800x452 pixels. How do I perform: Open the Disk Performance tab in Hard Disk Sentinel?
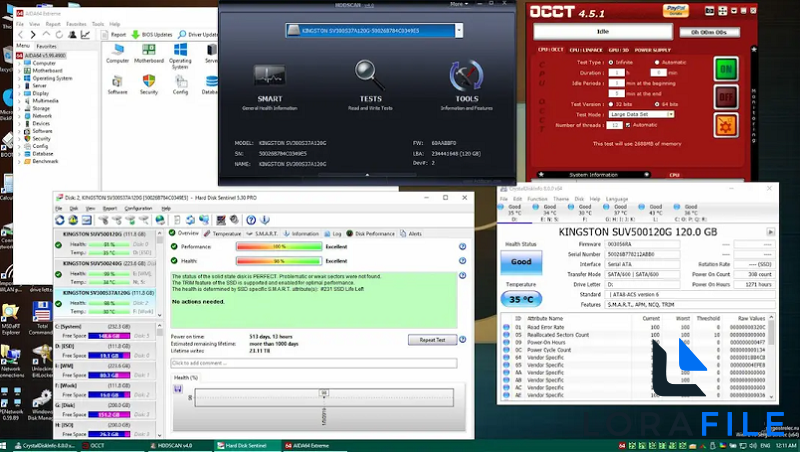pyautogui.click(x=370, y=234)
